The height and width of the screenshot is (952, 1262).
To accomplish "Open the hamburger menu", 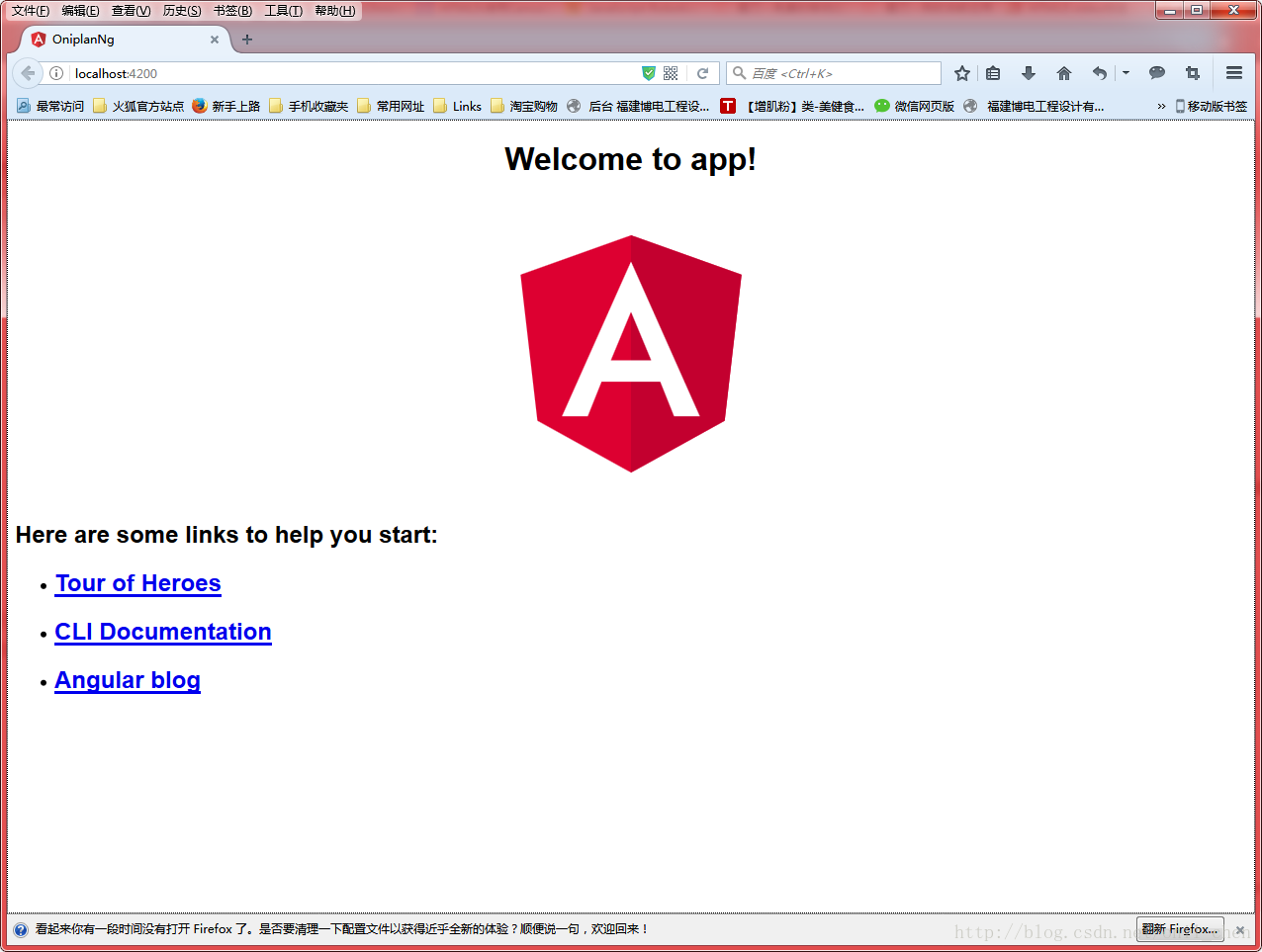I will [x=1234, y=73].
